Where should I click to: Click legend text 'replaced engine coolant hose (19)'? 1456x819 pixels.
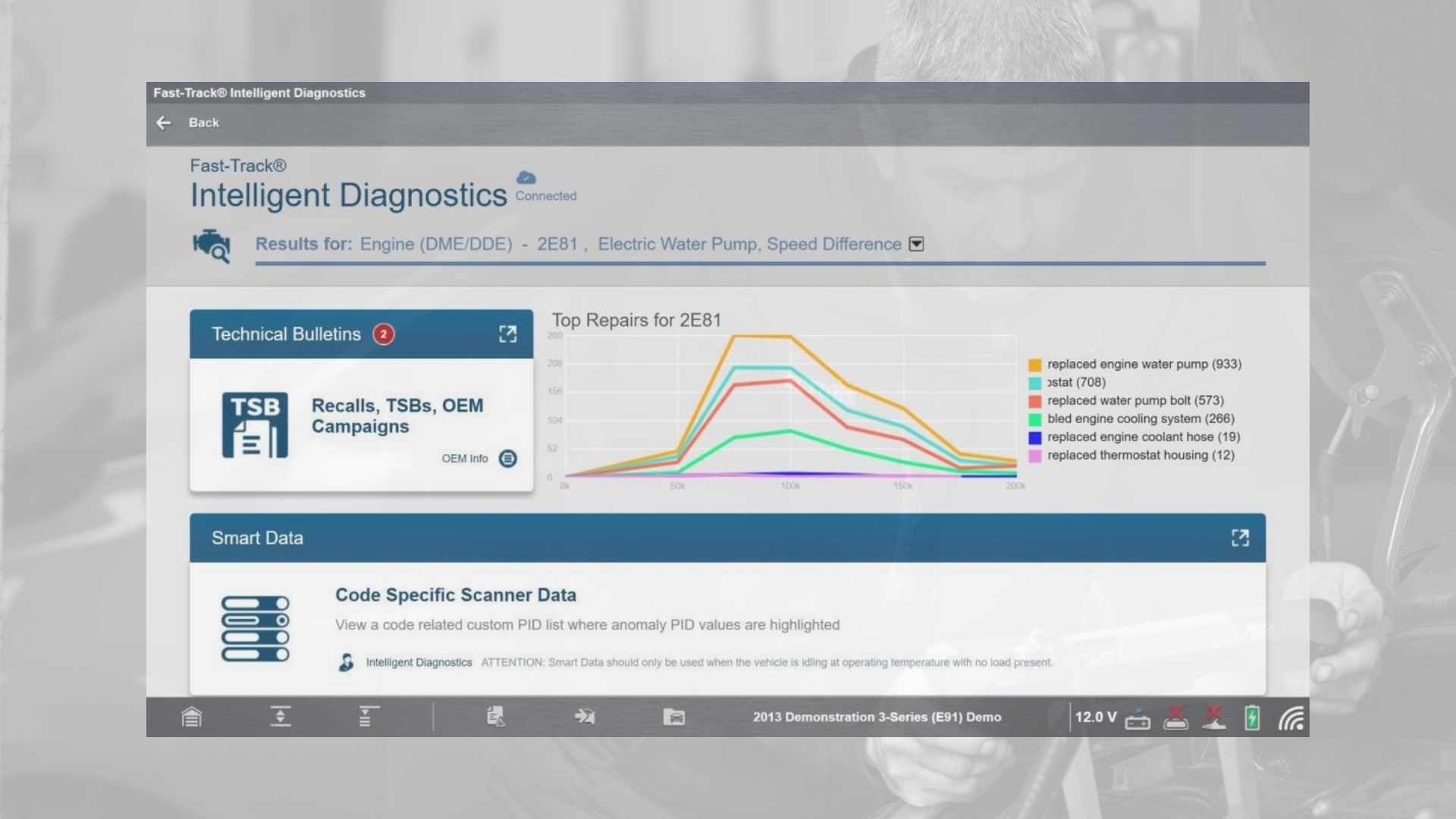[x=1144, y=437]
